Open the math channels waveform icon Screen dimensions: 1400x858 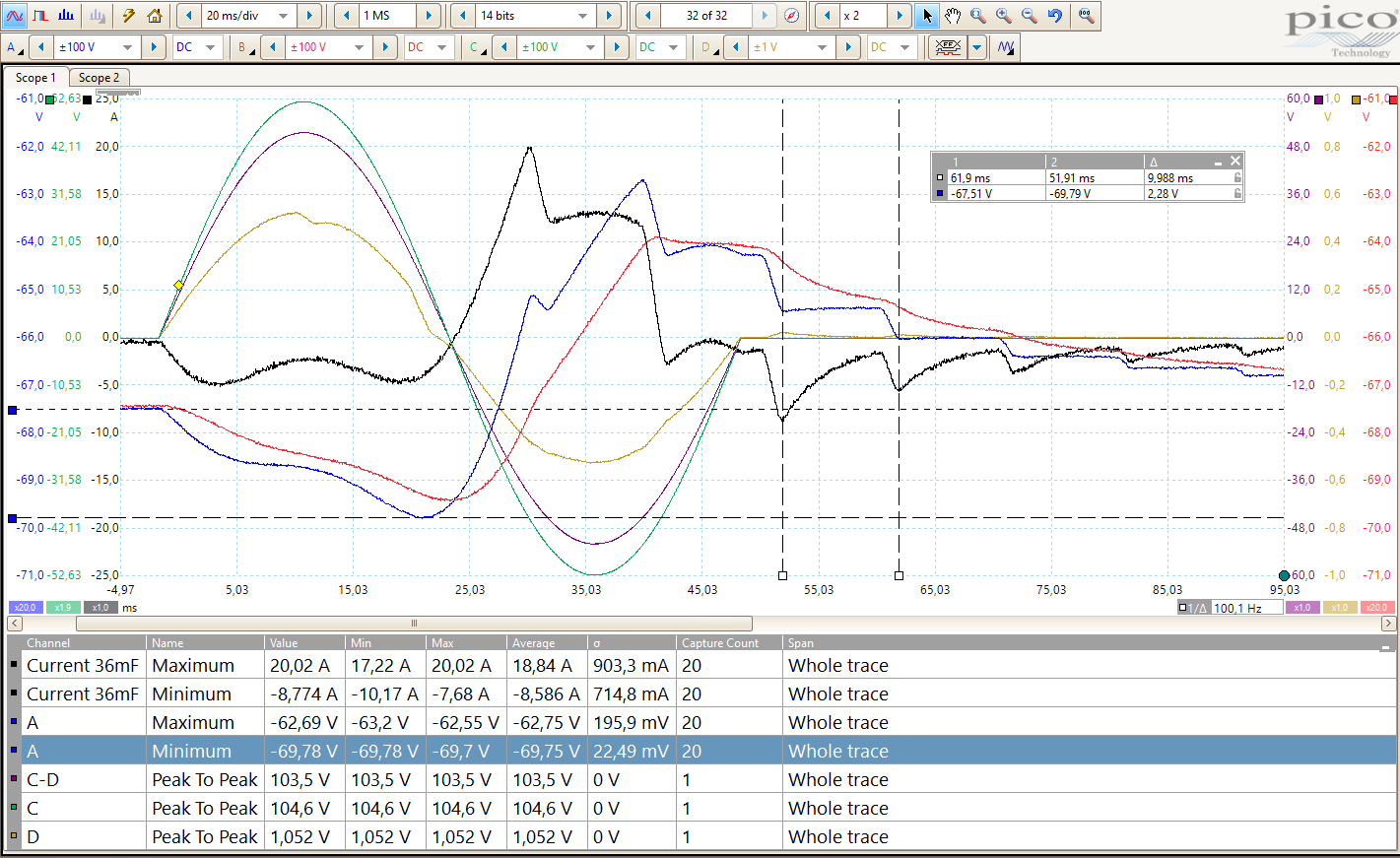[x=1006, y=47]
